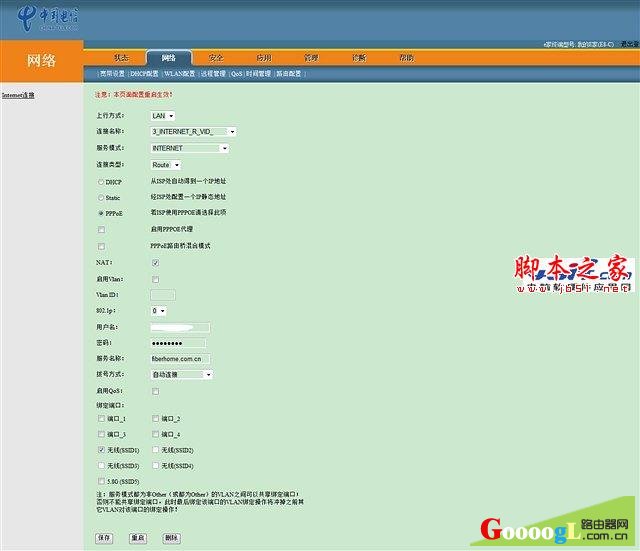Image resolution: width=640 pixels, height=551 pixels.
Task: Enable the 启用Vlan checkbox
Action: [156, 279]
